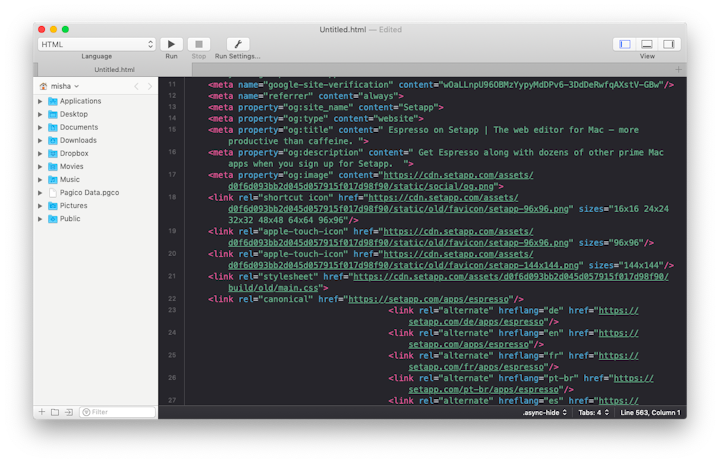Click the Stop button in toolbar
Image resolution: width=720 pixels, height=463 pixels.
pos(198,44)
